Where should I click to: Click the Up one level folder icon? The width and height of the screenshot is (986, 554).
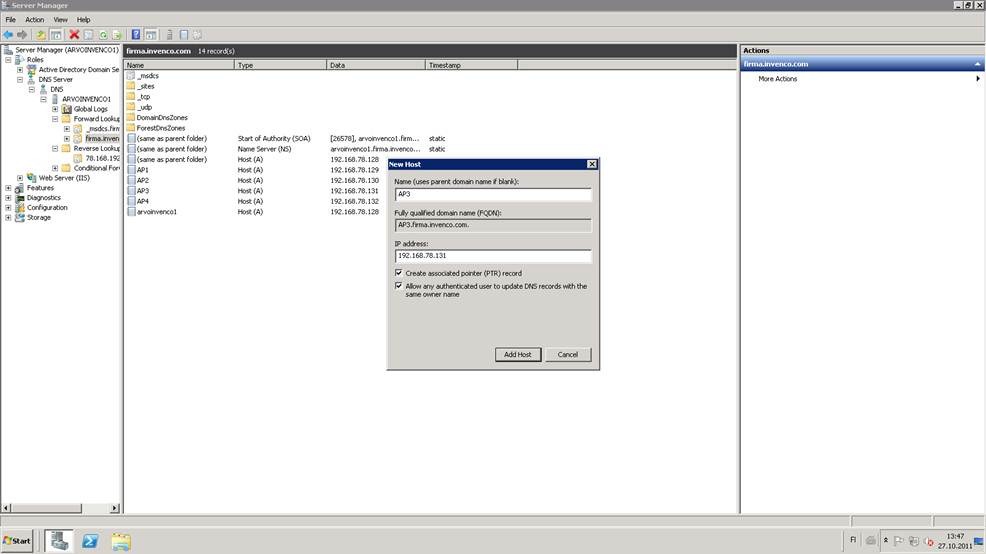click(x=42, y=35)
